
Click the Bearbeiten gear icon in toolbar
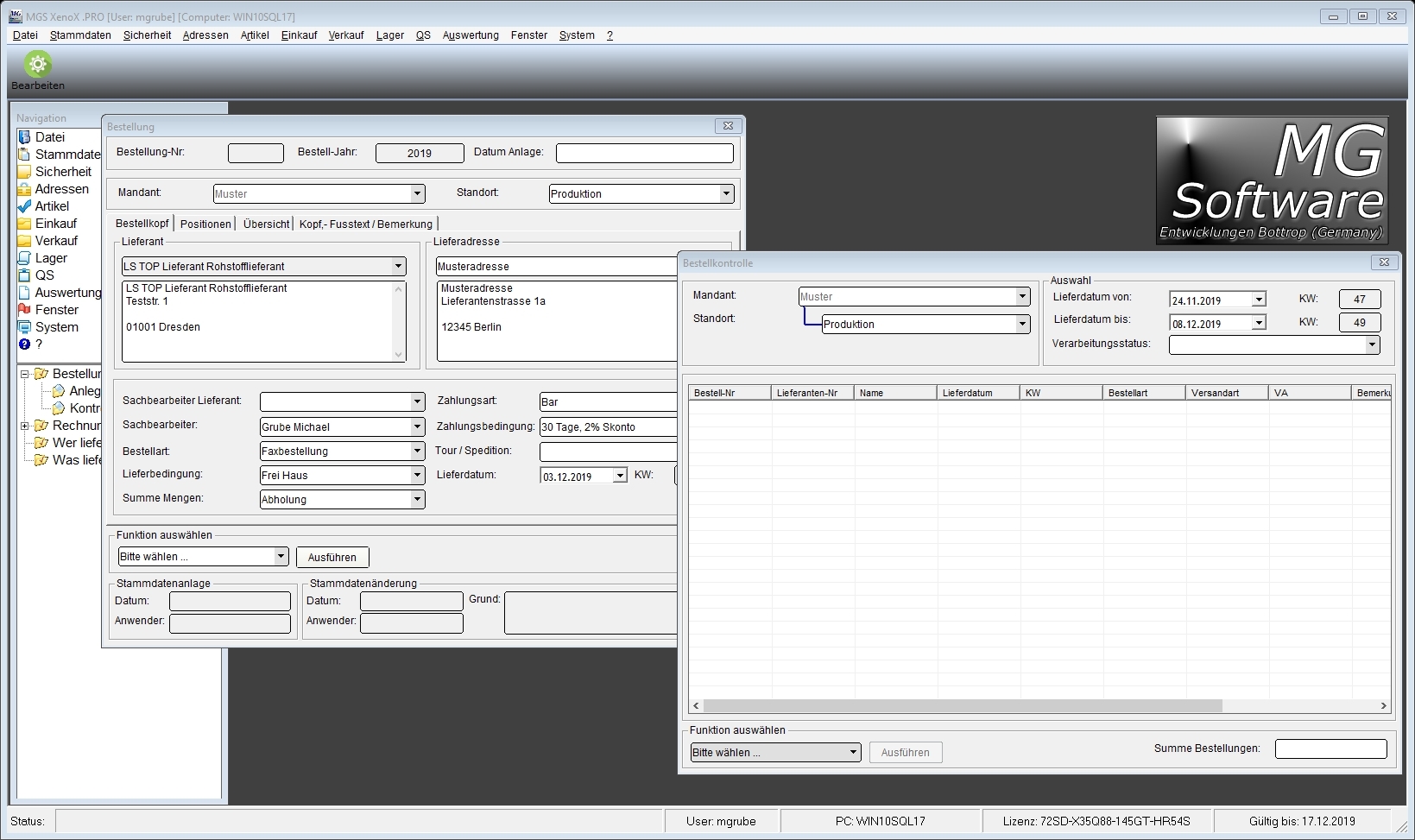(37, 65)
